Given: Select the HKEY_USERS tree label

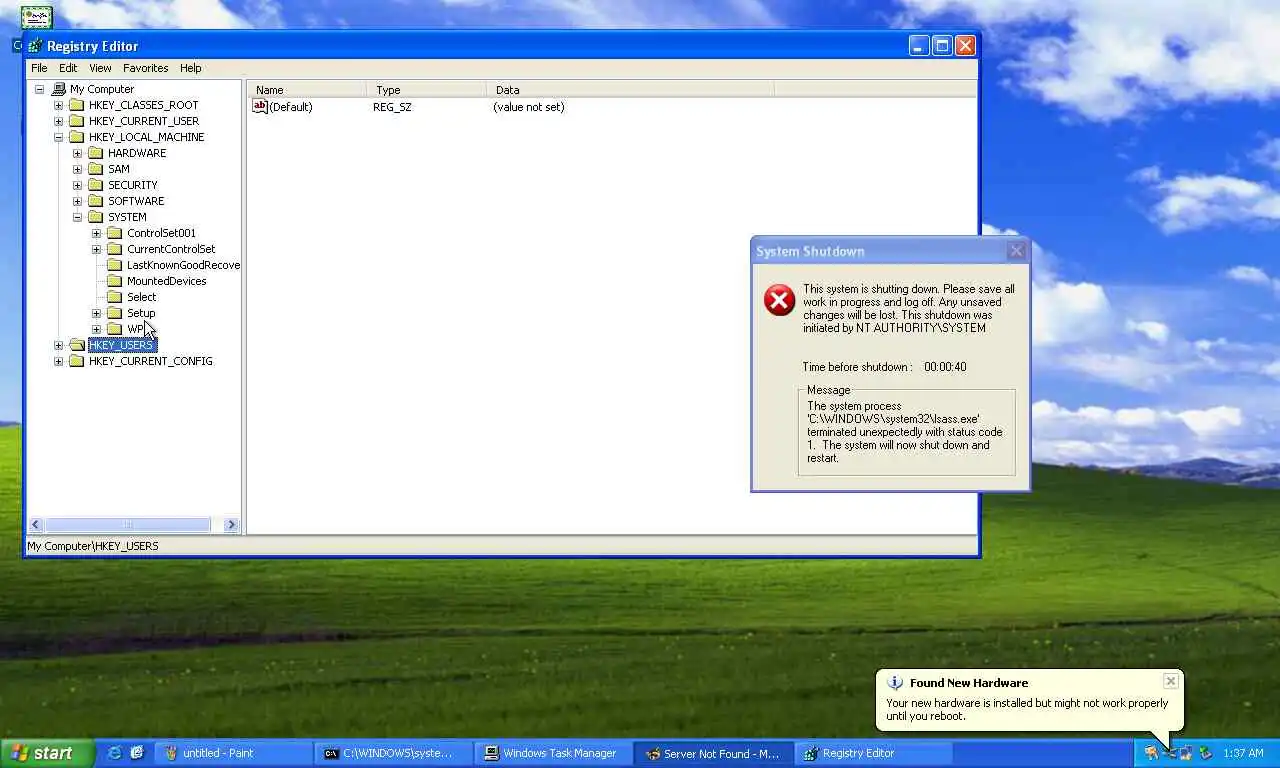Looking at the screenshot, I should (x=121, y=345).
